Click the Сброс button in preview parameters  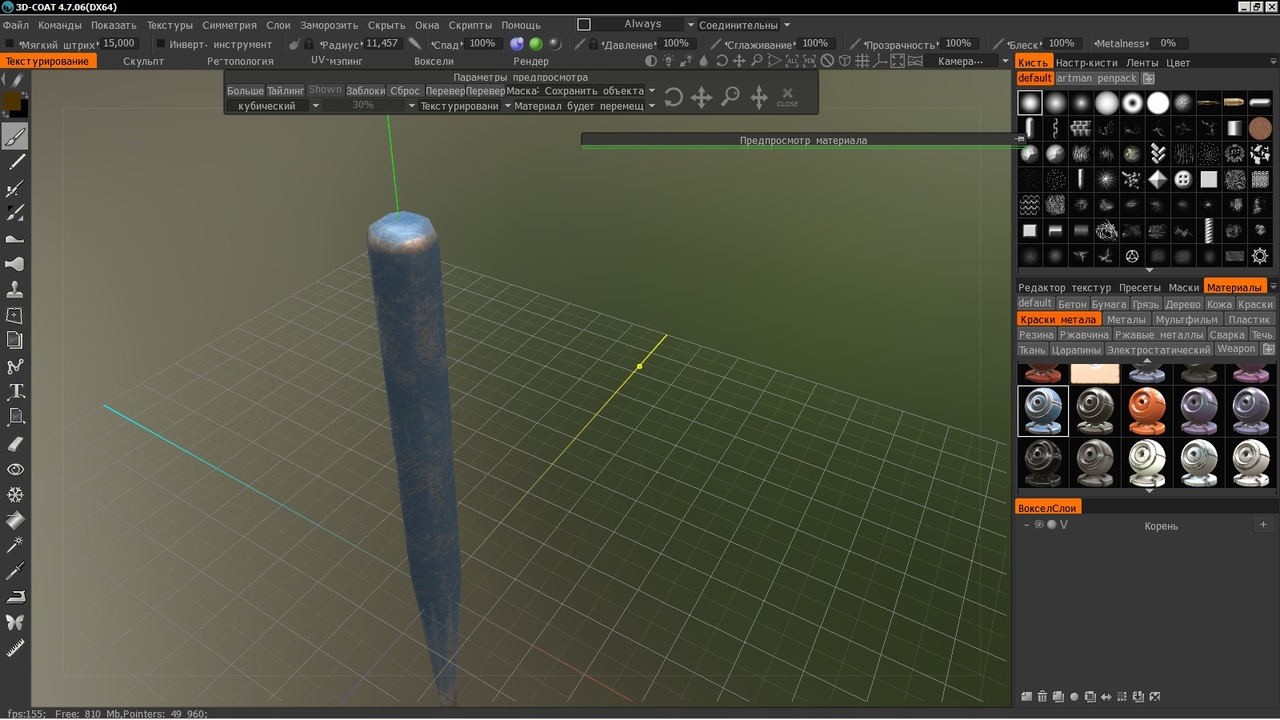405,90
